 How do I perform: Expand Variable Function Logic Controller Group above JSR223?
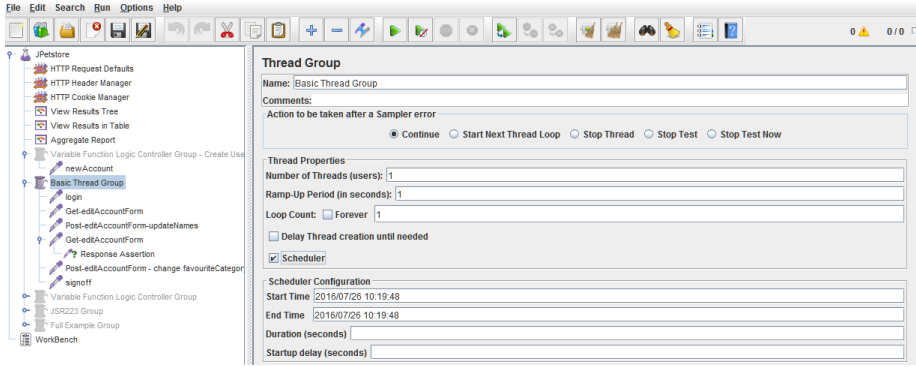pos(25,297)
